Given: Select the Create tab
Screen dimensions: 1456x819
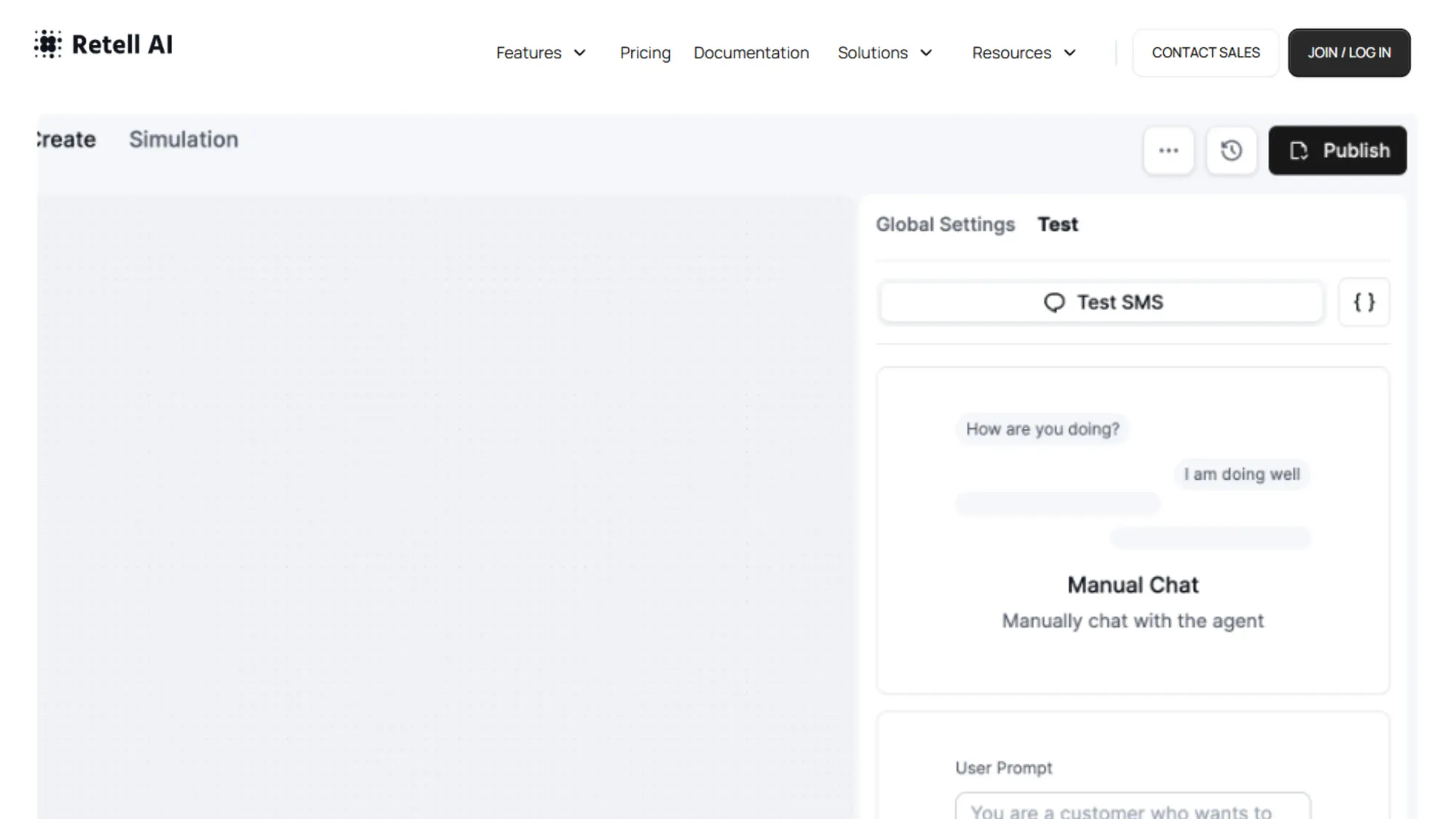Looking at the screenshot, I should pyautogui.click(x=67, y=140).
